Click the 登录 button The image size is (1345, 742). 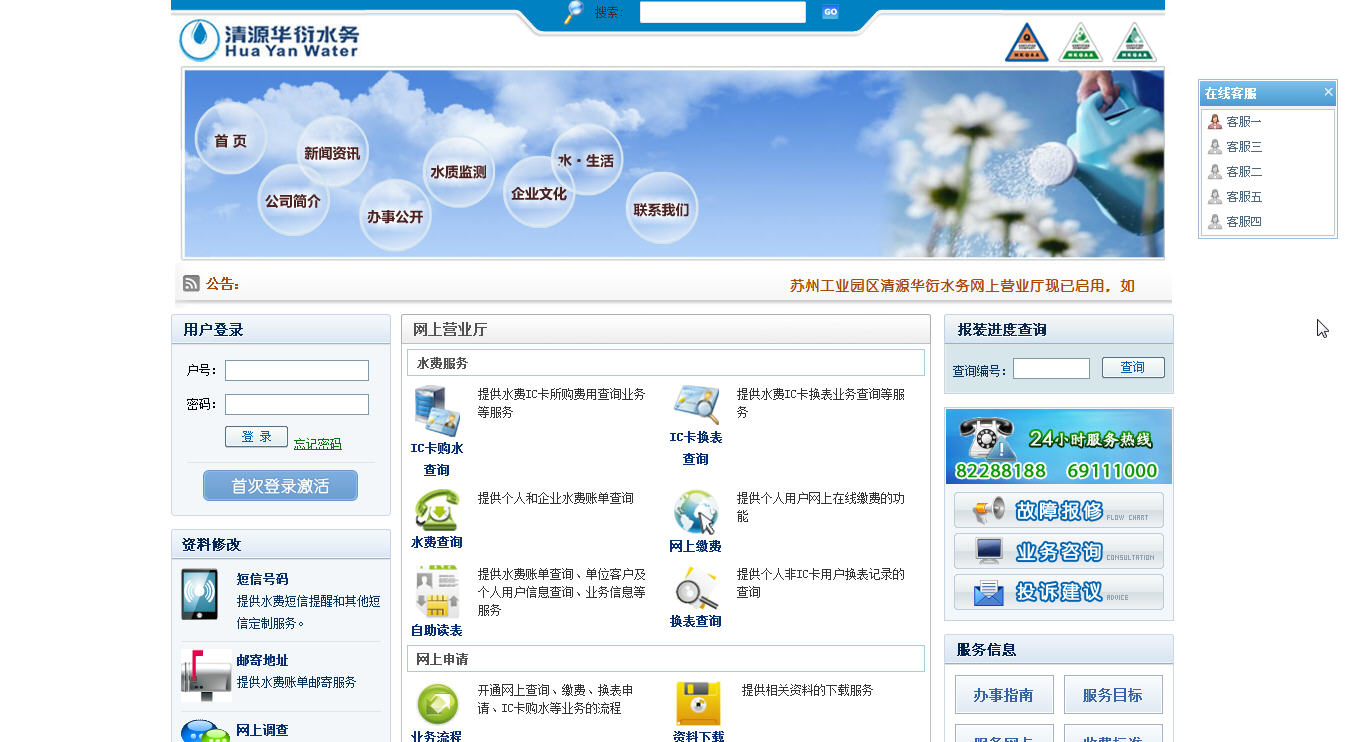tap(256, 437)
